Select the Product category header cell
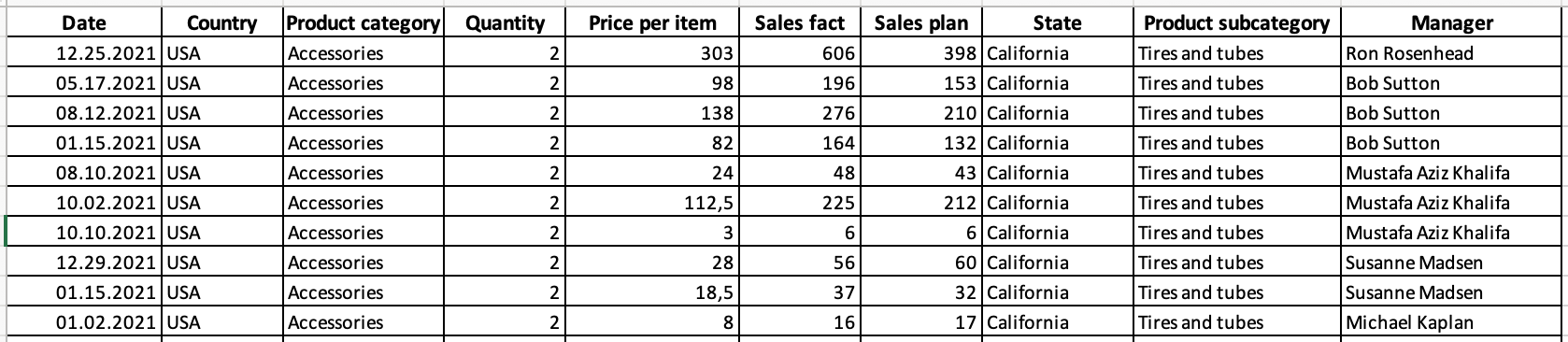The height and width of the screenshot is (342, 1568). (x=363, y=23)
